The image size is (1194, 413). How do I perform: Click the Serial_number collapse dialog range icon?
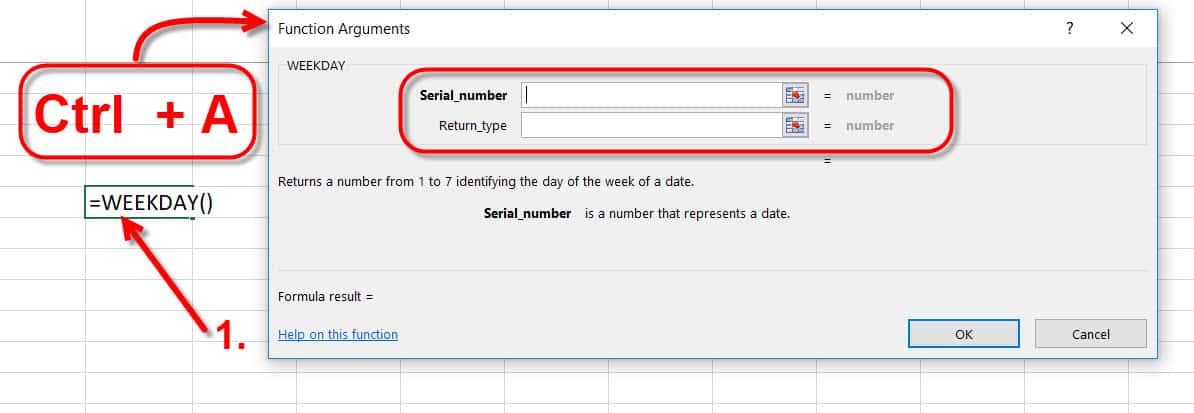pyautogui.click(x=794, y=95)
